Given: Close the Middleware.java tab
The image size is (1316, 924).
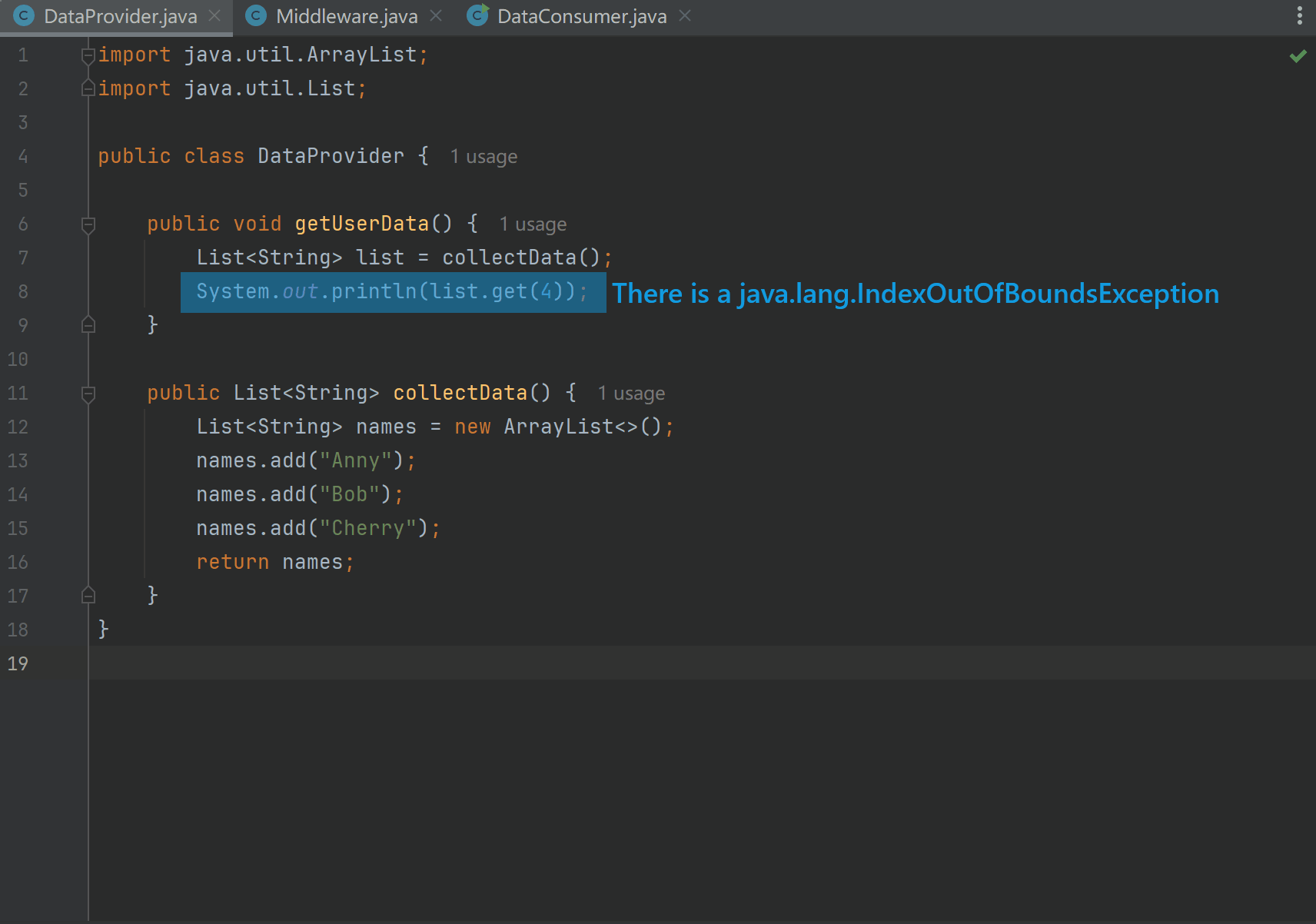Looking at the screenshot, I should (436, 15).
